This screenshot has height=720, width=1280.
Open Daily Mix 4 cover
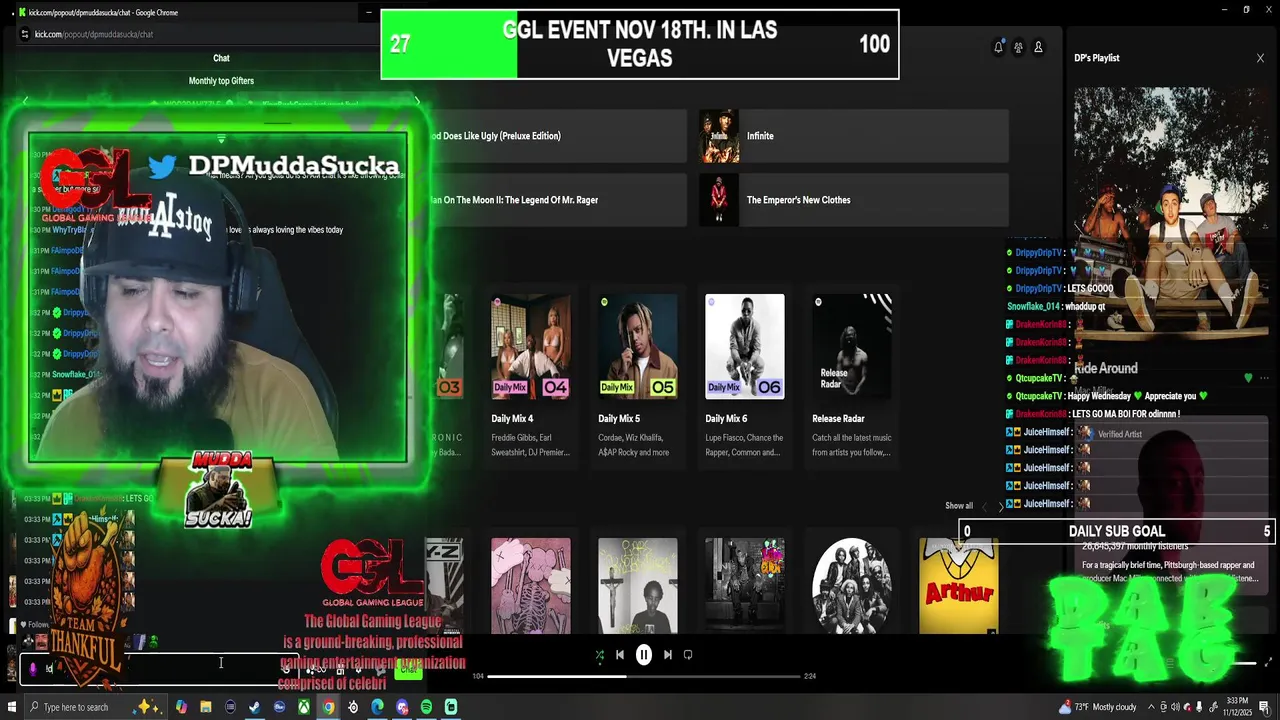[x=531, y=346]
